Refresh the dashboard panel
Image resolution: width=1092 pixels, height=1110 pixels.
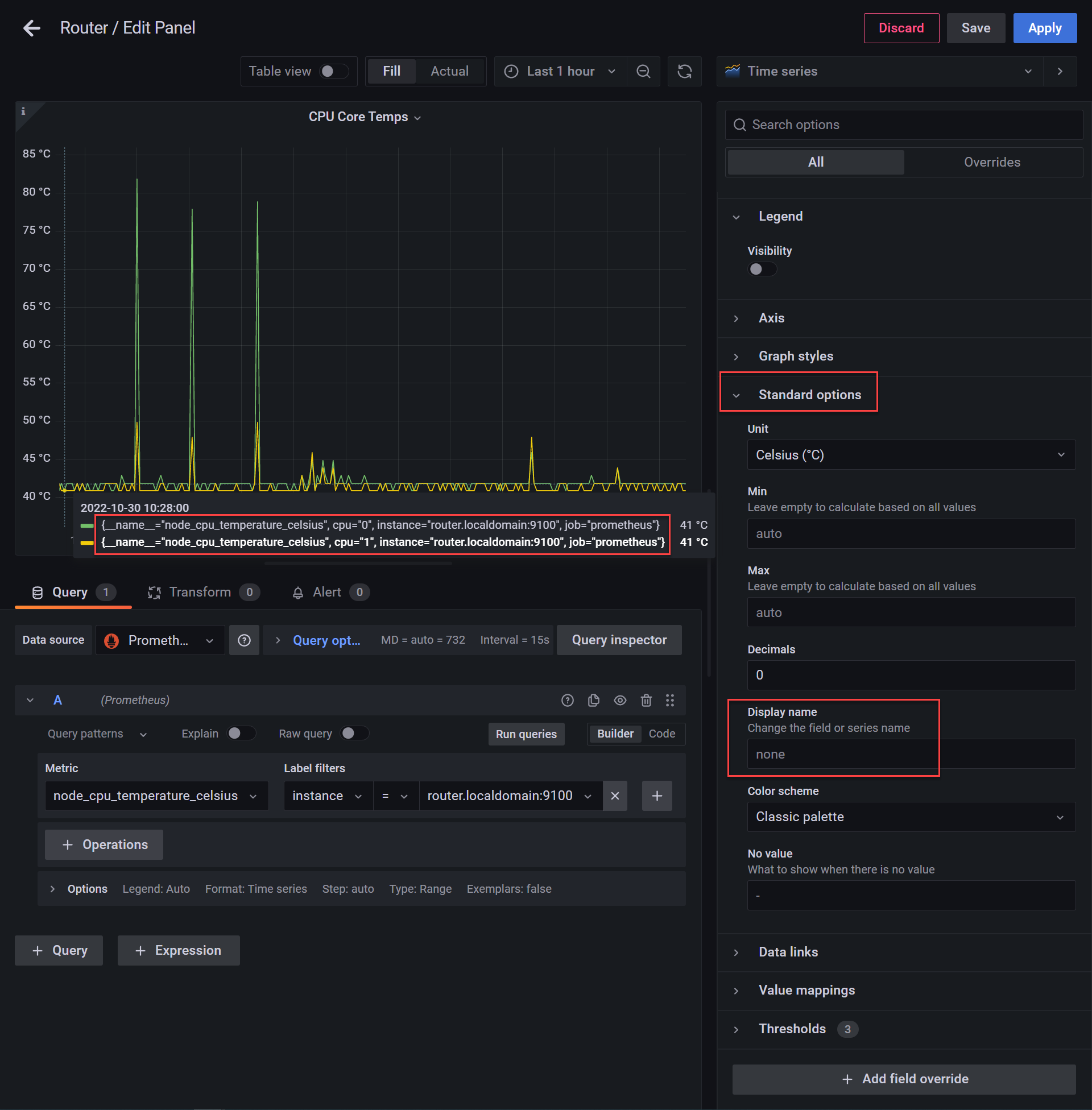(x=684, y=71)
